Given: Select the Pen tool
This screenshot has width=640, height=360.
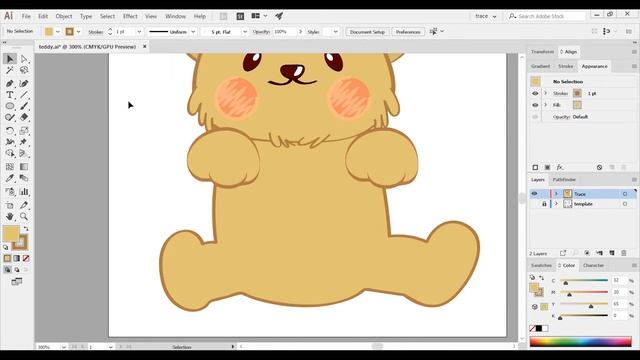Looking at the screenshot, I should (10, 84).
